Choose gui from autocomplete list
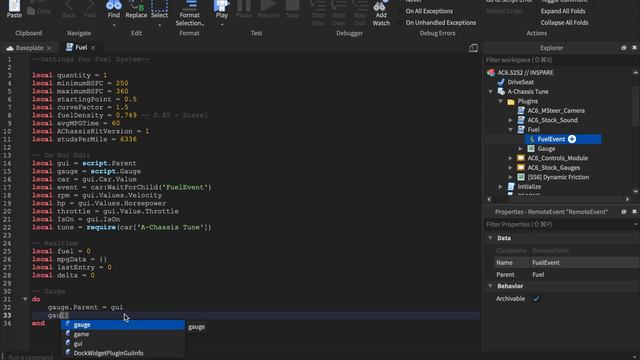This screenshot has height=360, width=640. click(x=123, y=344)
